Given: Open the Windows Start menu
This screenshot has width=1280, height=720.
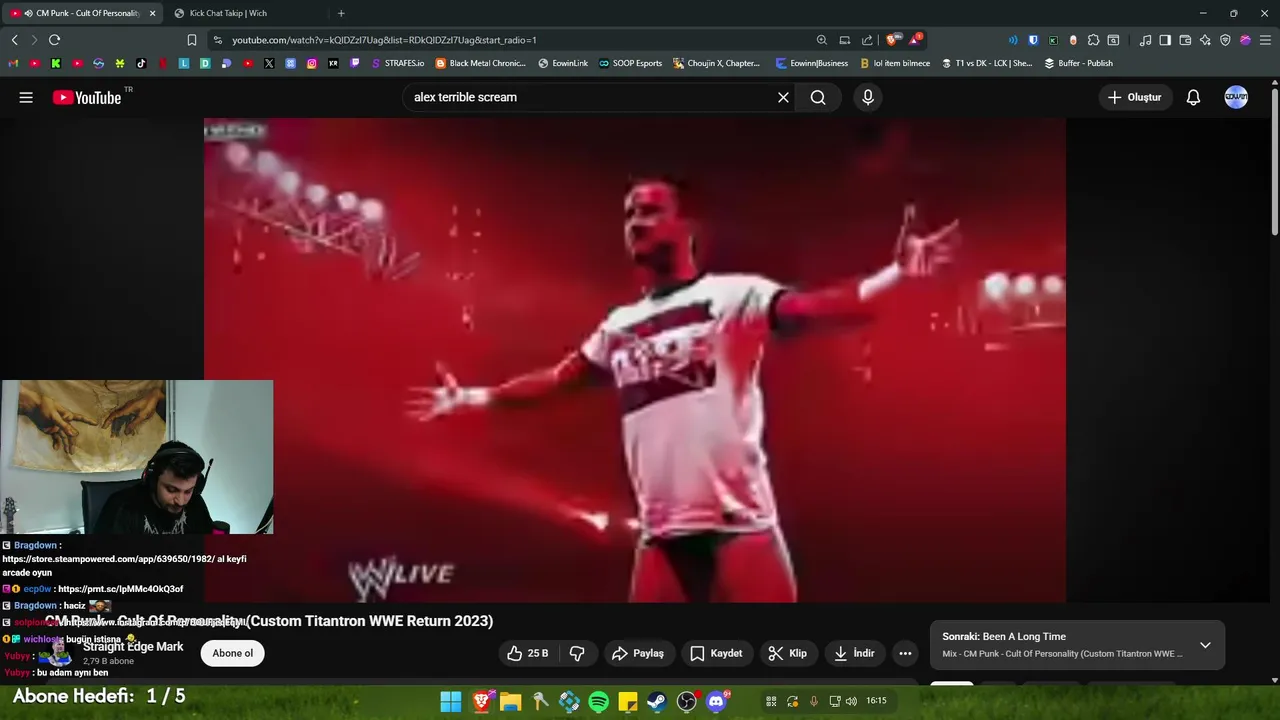Looking at the screenshot, I should click(451, 701).
